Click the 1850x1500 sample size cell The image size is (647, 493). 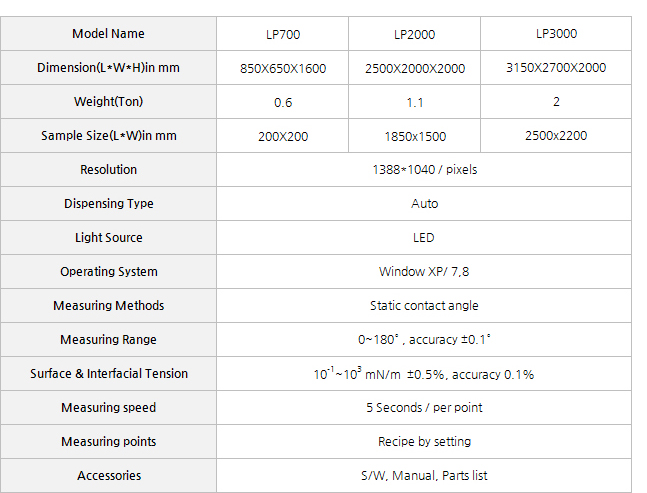tap(414, 136)
